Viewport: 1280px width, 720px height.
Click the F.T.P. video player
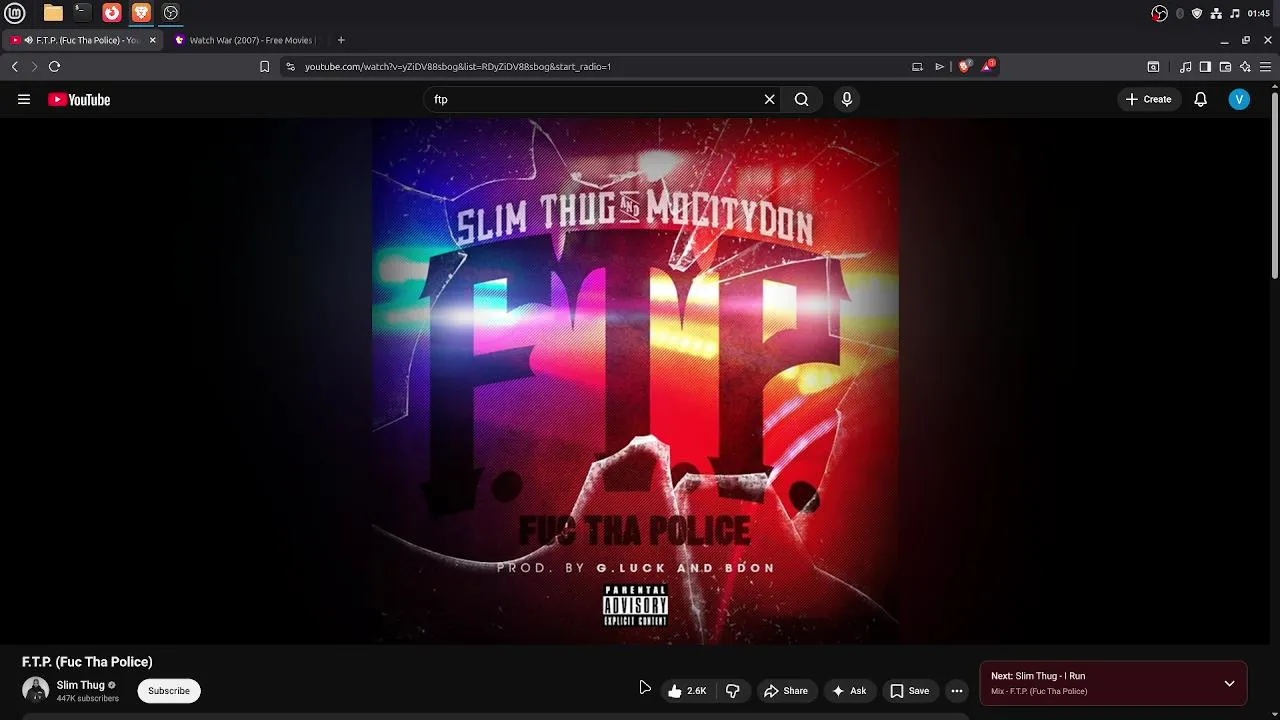[635, 381]
